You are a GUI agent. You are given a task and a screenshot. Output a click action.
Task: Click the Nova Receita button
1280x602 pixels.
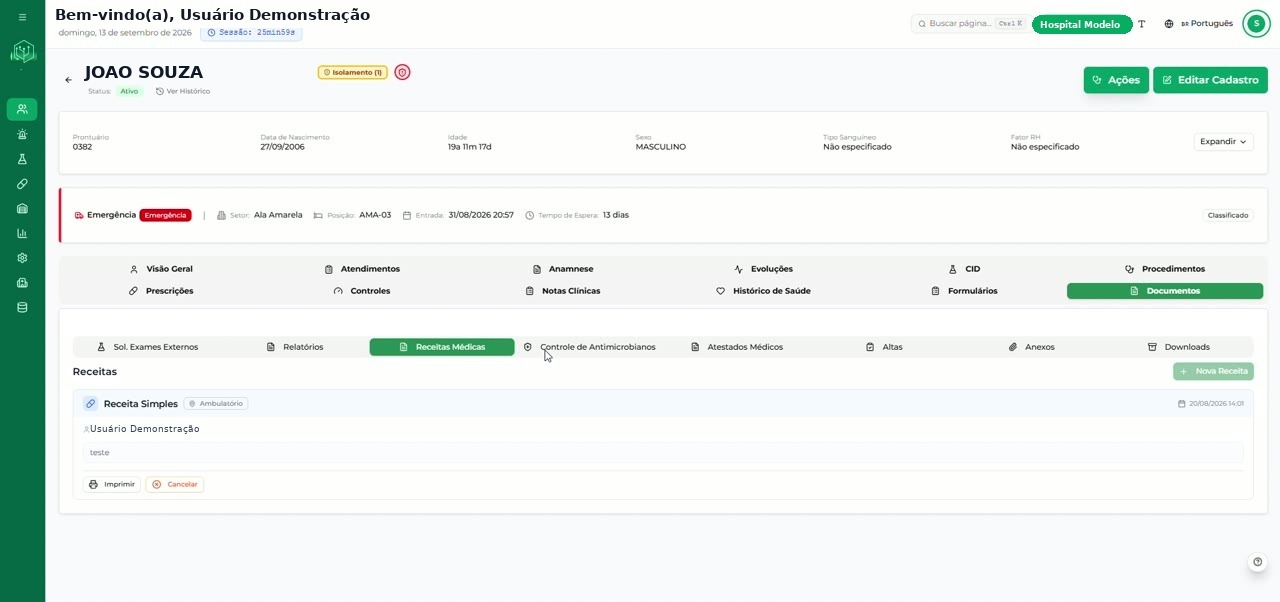point(1213,371)
